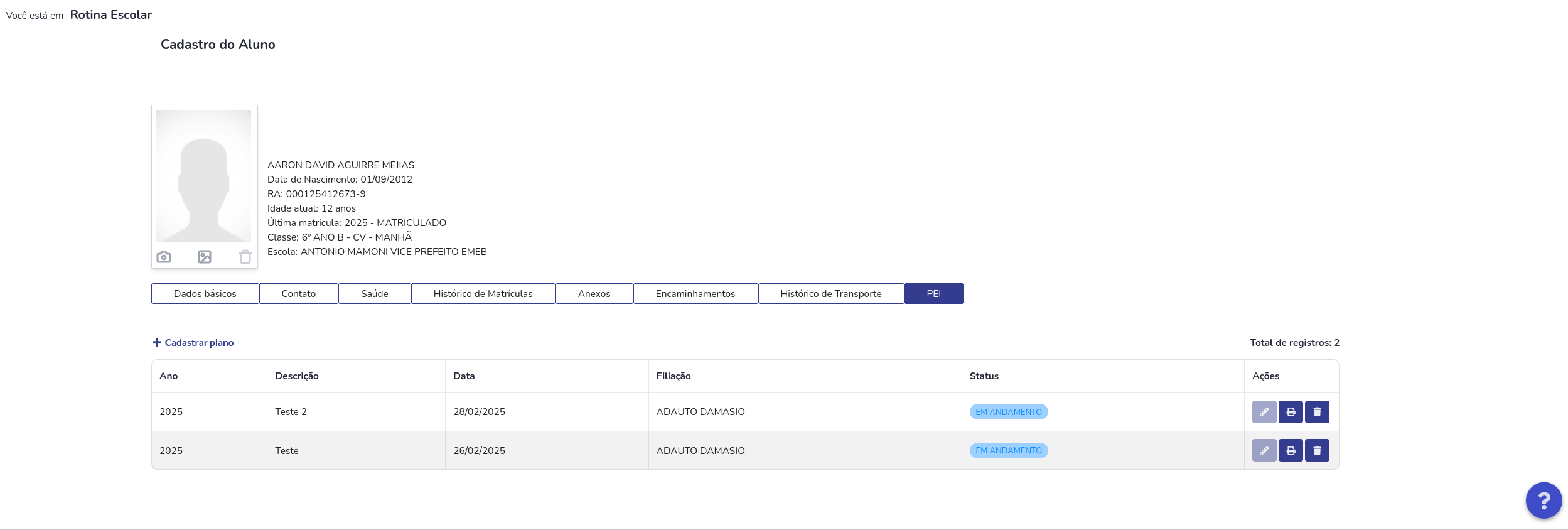Click the camera icon under student photo
The image size is (1568, 530).
[164, 257]
